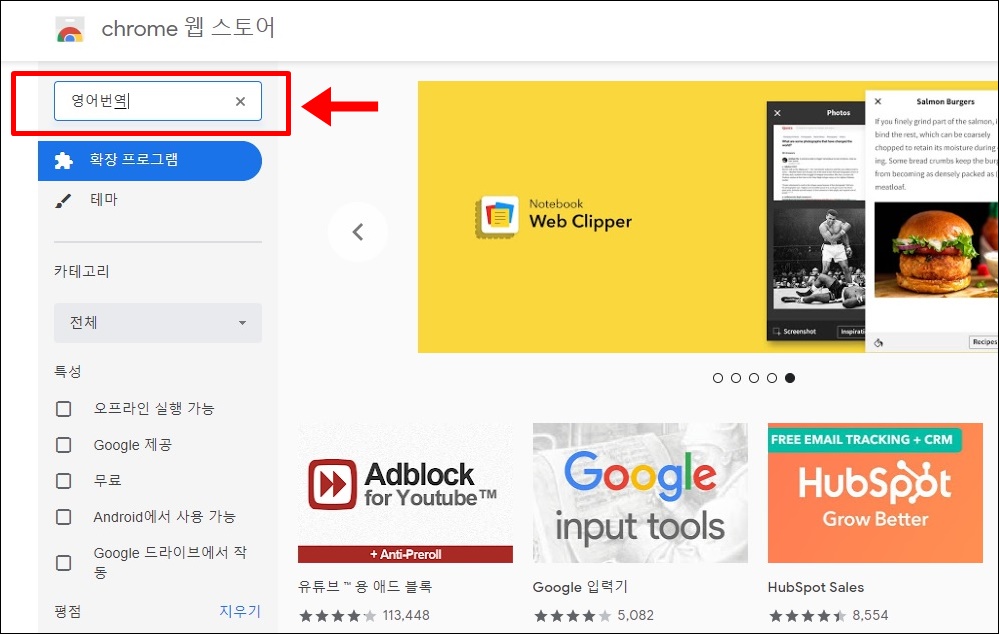Click the 유튜브 용 애드 블록 title
Viewport: 999px width, 634px height.
point(365,587)
